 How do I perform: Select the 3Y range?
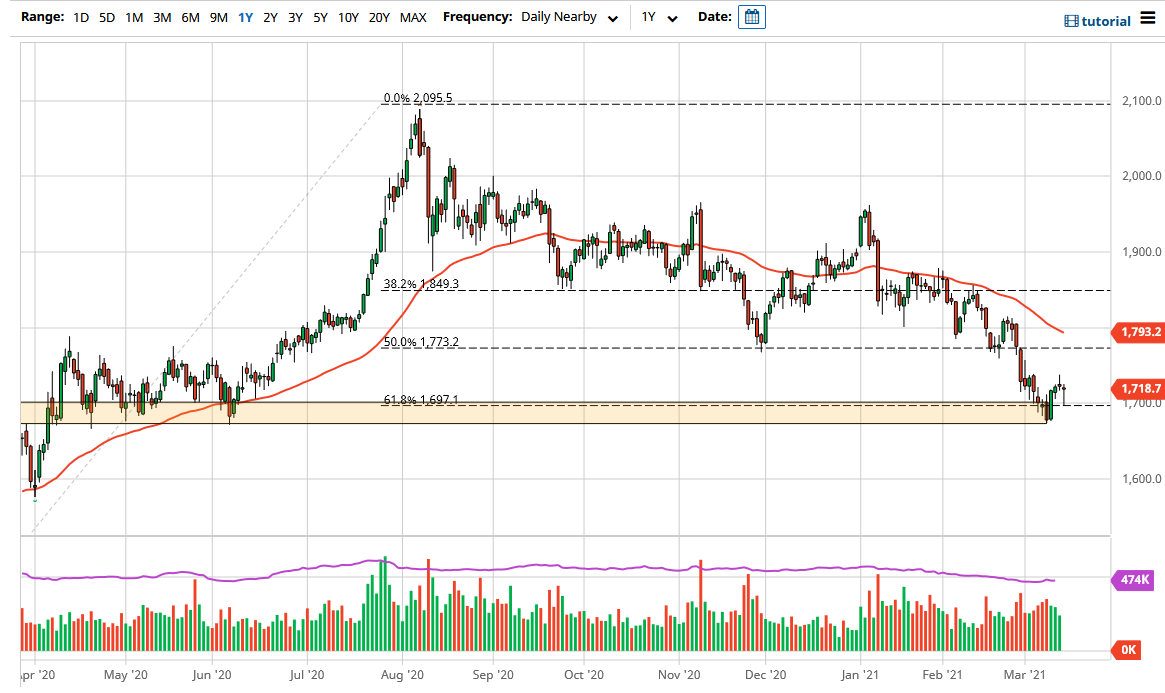coord(295,17)
